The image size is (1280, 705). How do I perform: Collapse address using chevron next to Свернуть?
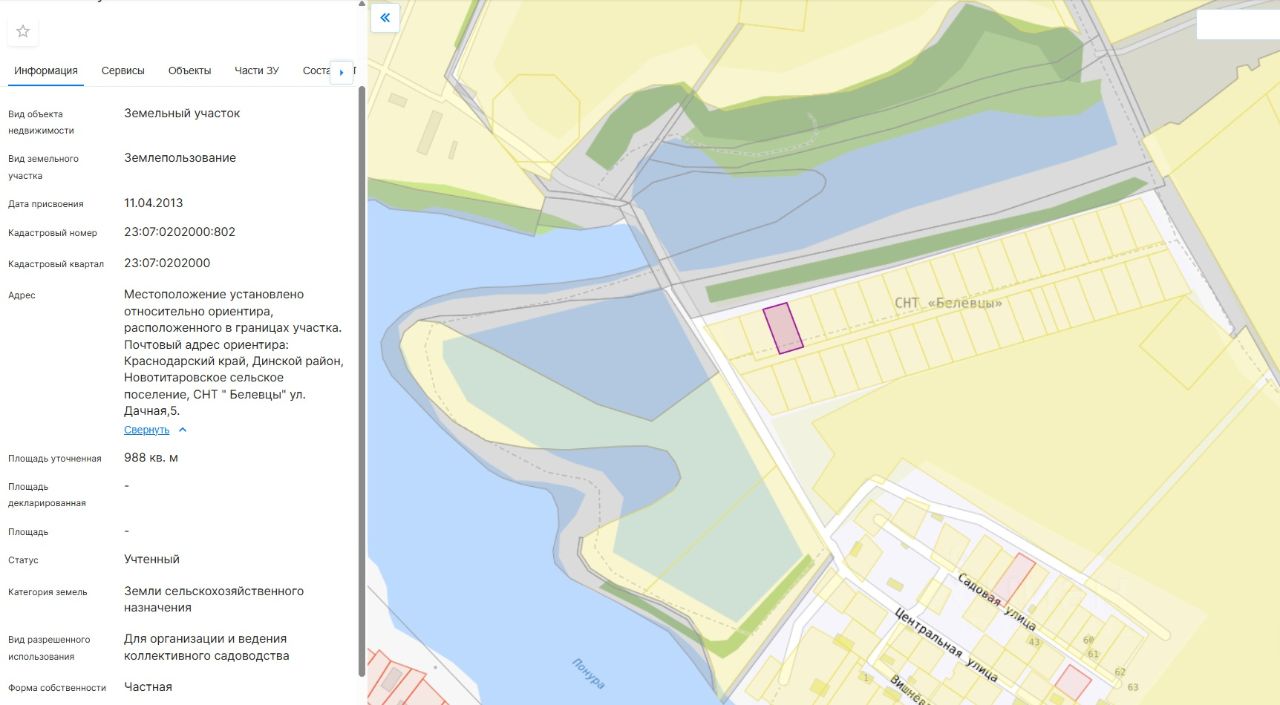click(x=182, y=430)
